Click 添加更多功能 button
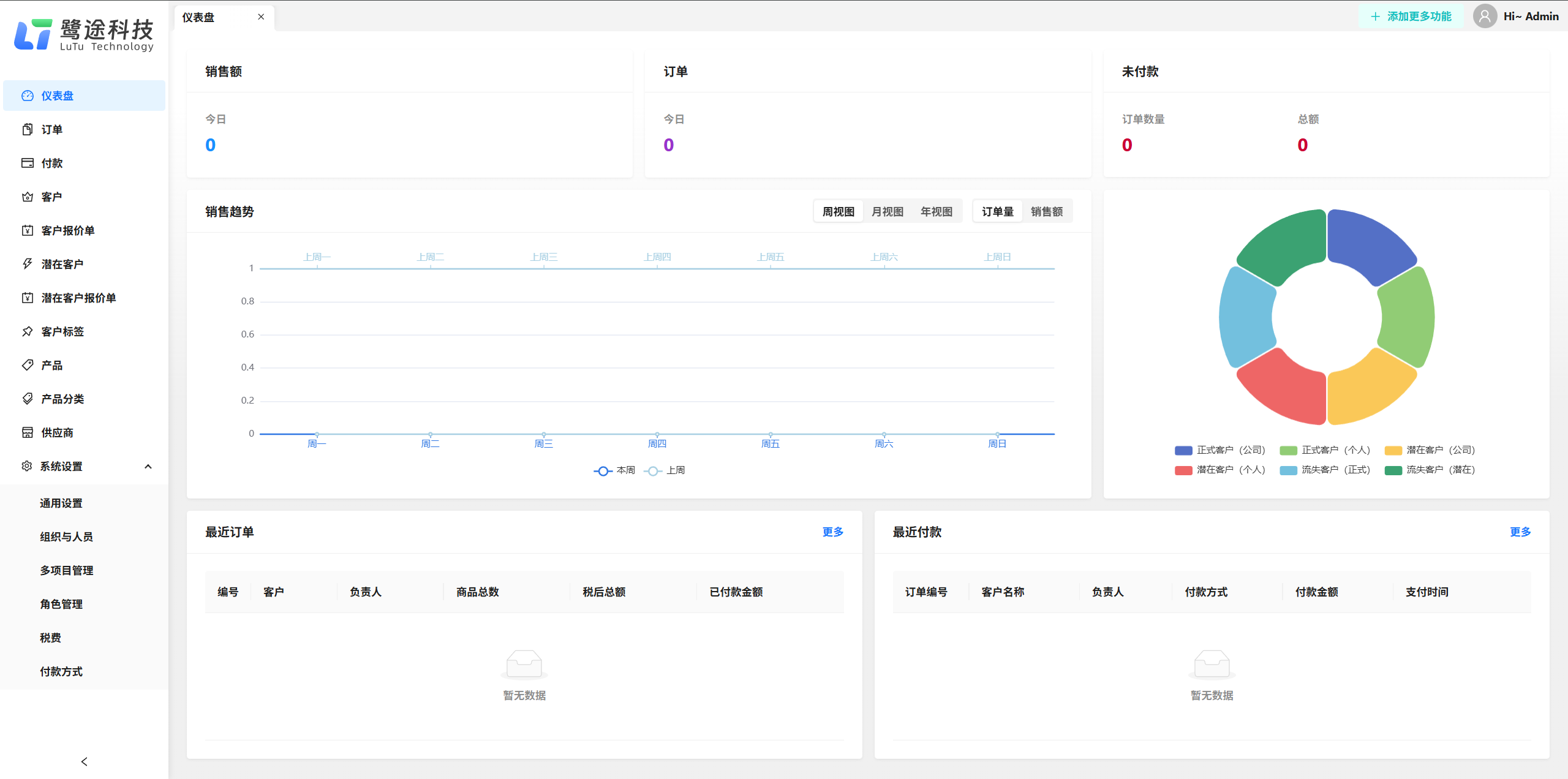Image resolution: width=1568 pixels, height=779 pixels. [1411, 17]
